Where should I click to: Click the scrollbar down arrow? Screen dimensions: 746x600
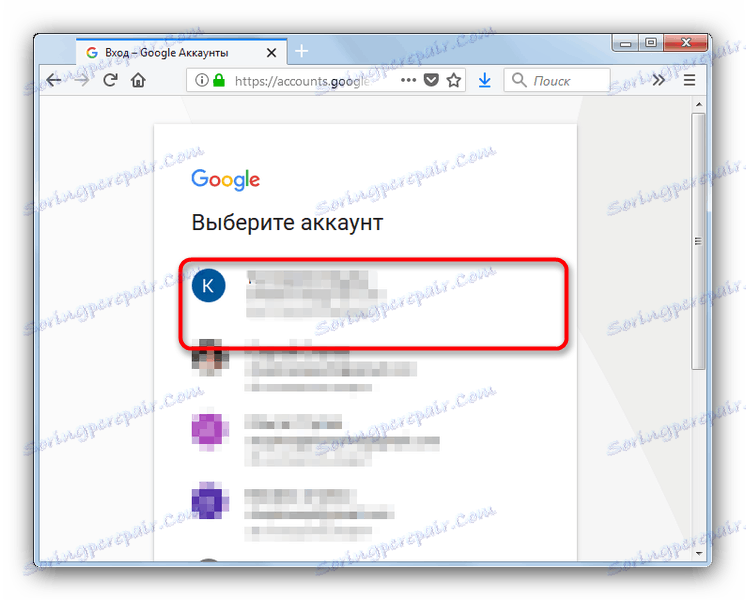698,553
